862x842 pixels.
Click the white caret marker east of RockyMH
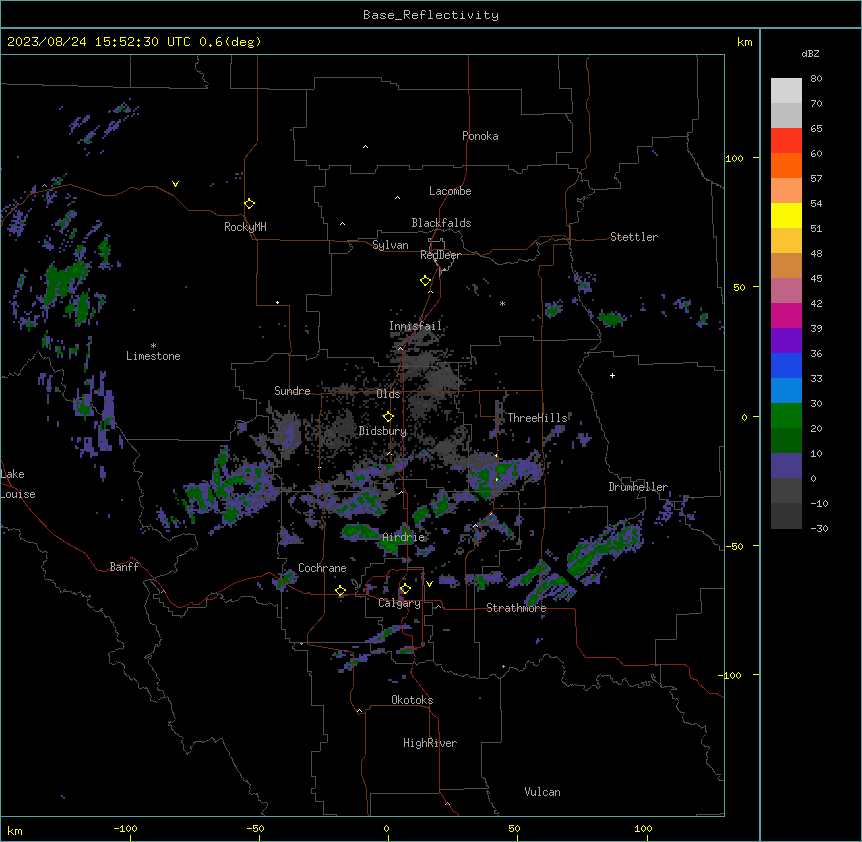coord(342,224)
